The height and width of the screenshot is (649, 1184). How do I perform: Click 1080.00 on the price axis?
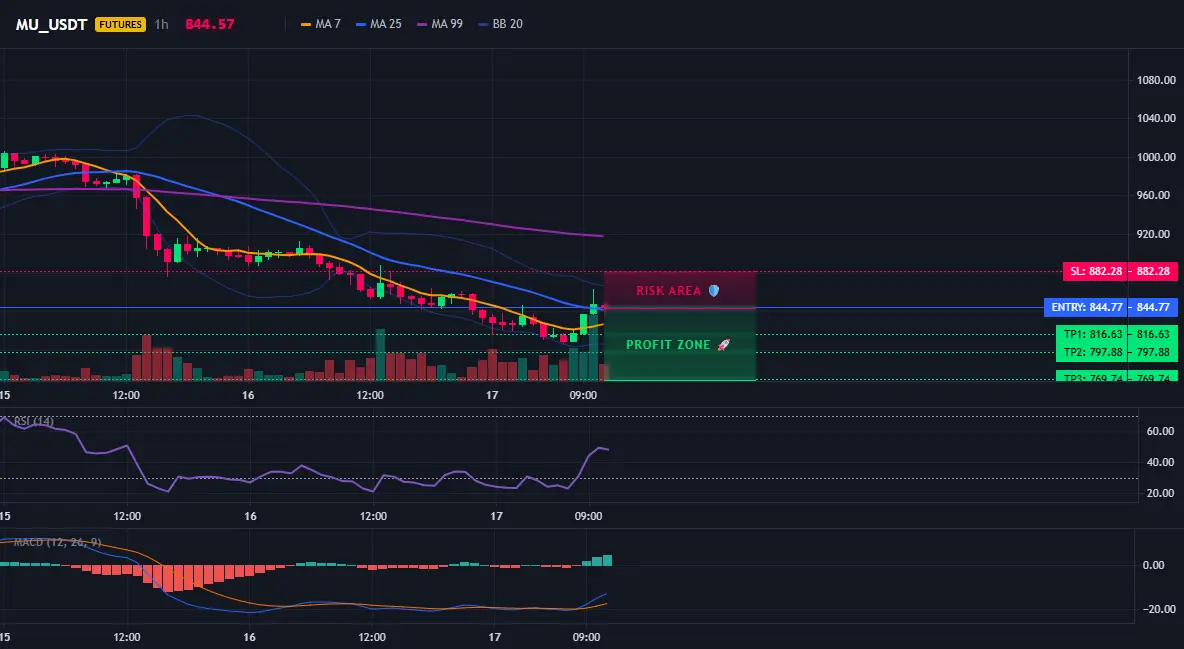click(x=1156, y=80)
